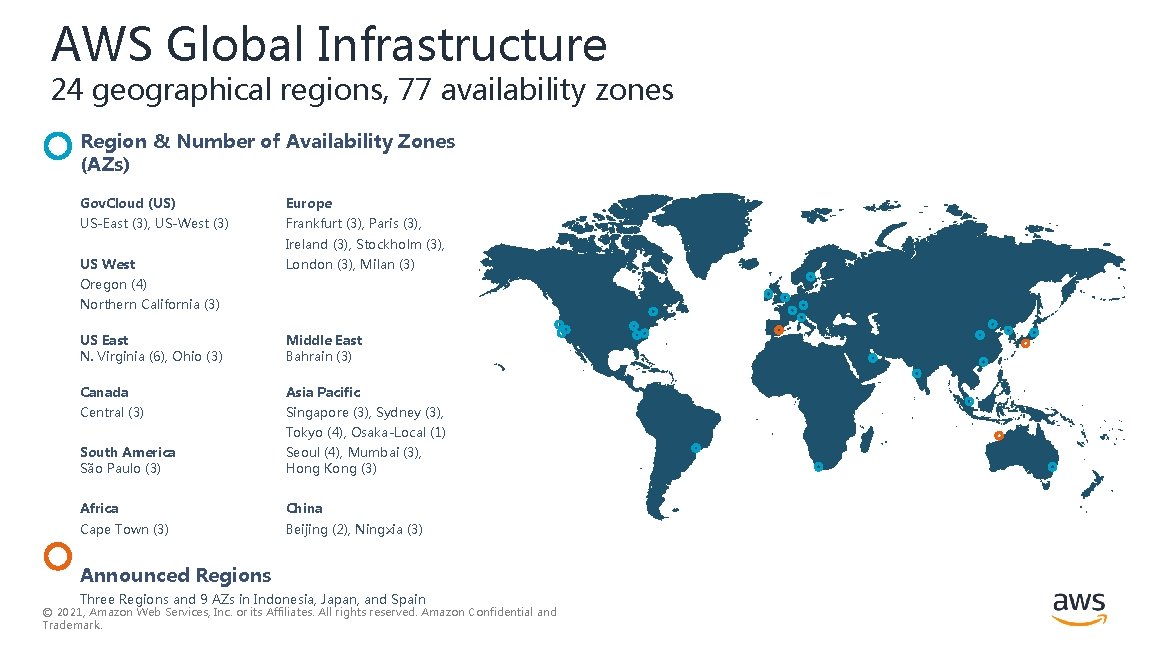Select the São Paulo marker in South America

[x=696, y=447]
